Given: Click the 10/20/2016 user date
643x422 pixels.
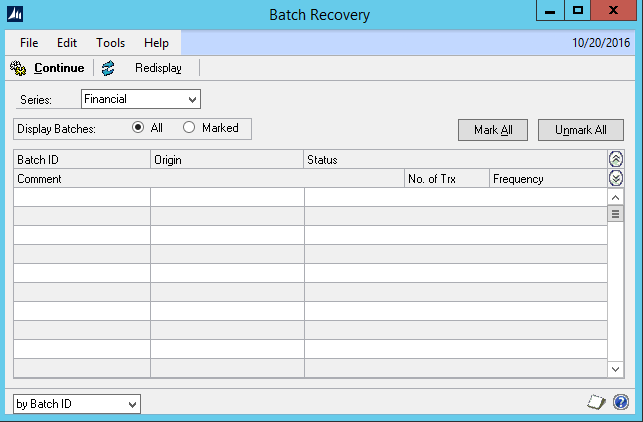Looking at the screenshot, I should pyautogui.click(x=601, y=43).
